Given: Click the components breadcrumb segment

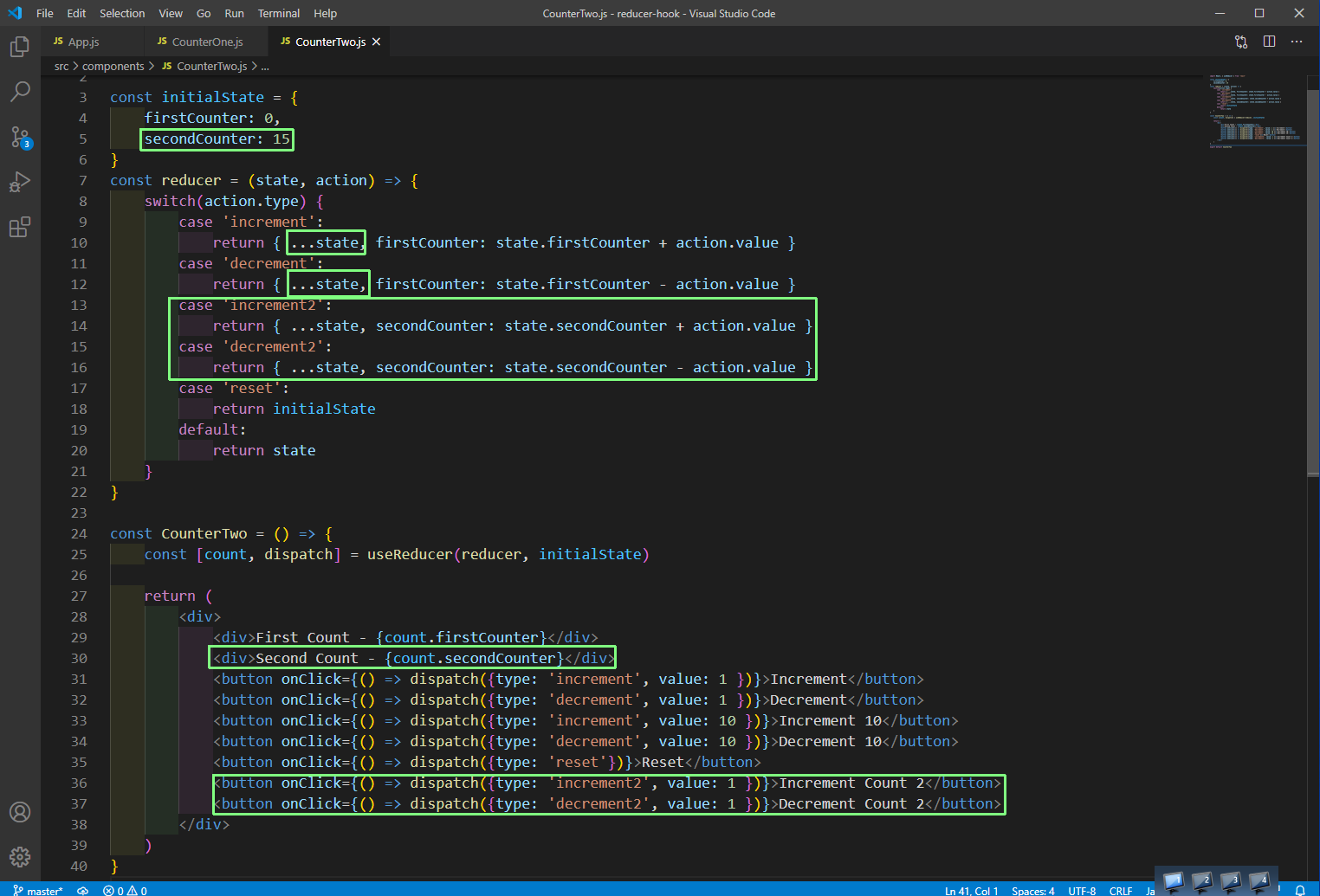Looking at the screenshot, I should [113, 66].
